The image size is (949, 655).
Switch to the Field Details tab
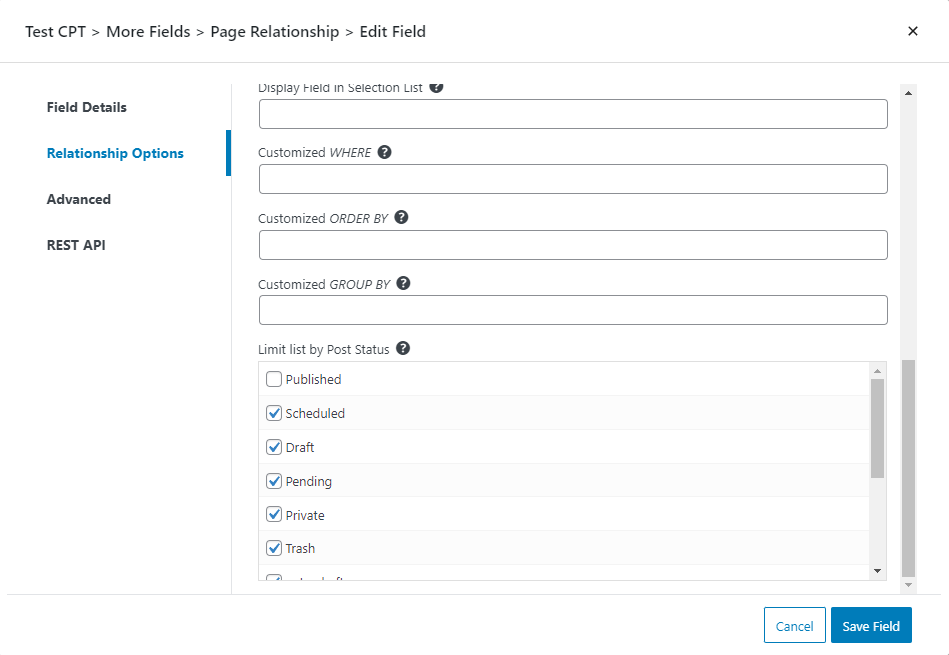point(86,107)
